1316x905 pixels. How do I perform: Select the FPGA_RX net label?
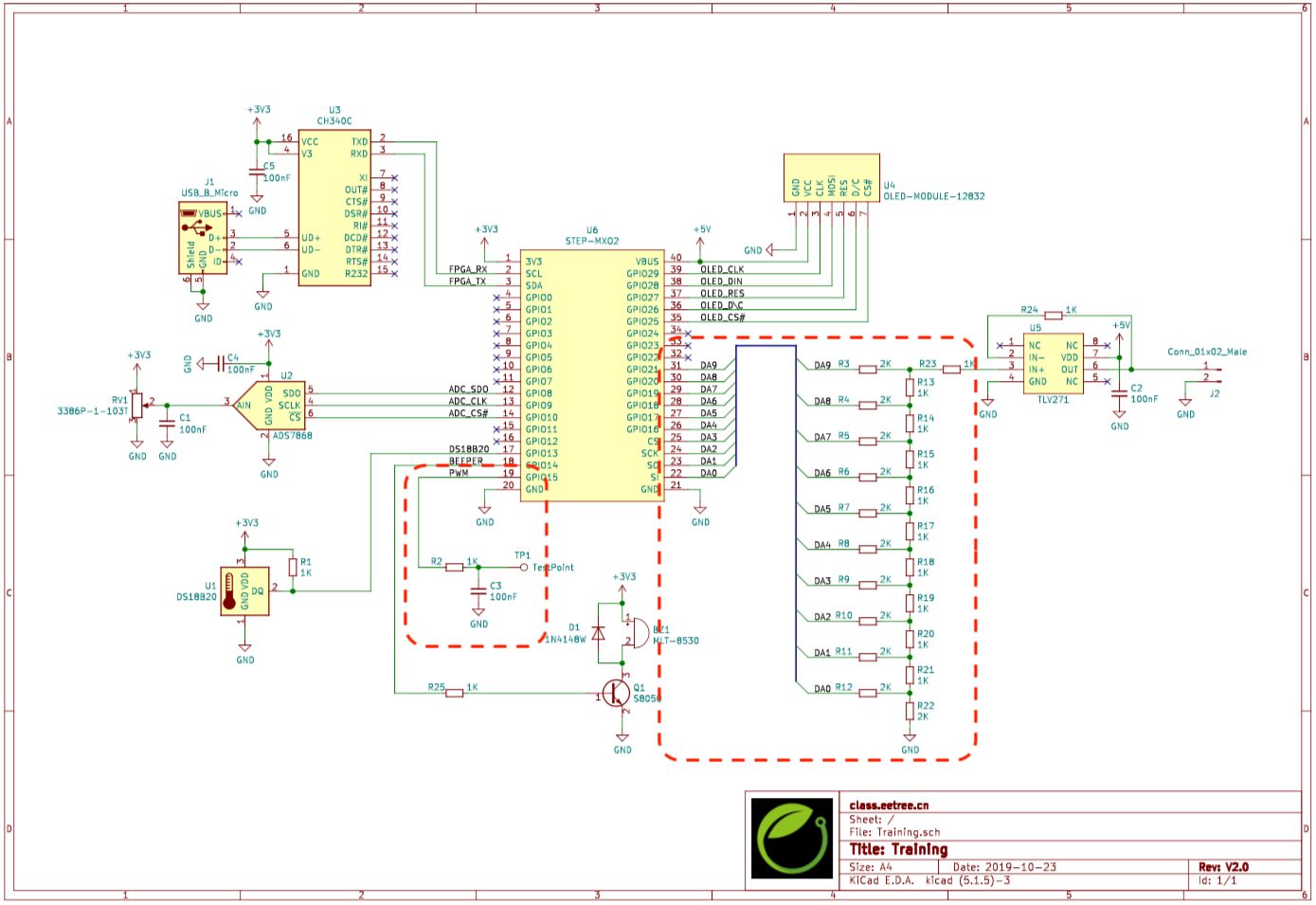point(468,269)
